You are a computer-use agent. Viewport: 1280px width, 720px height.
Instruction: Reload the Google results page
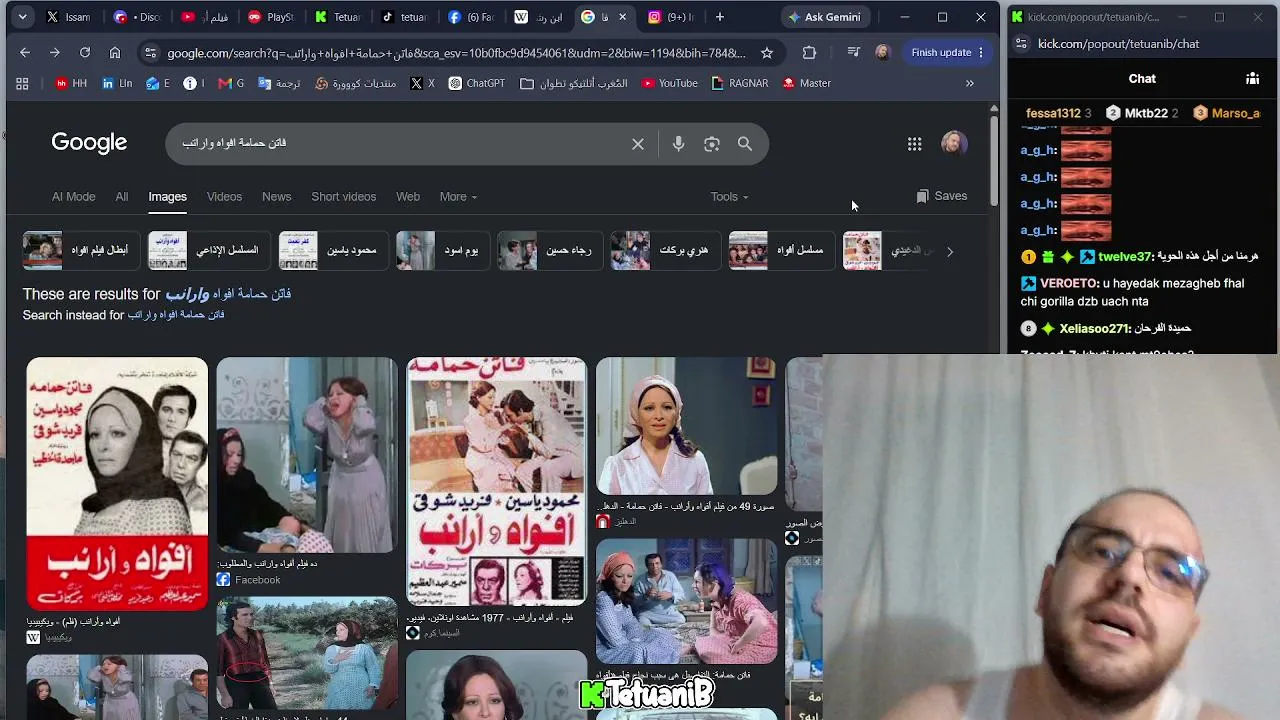[x=85, y=52]
